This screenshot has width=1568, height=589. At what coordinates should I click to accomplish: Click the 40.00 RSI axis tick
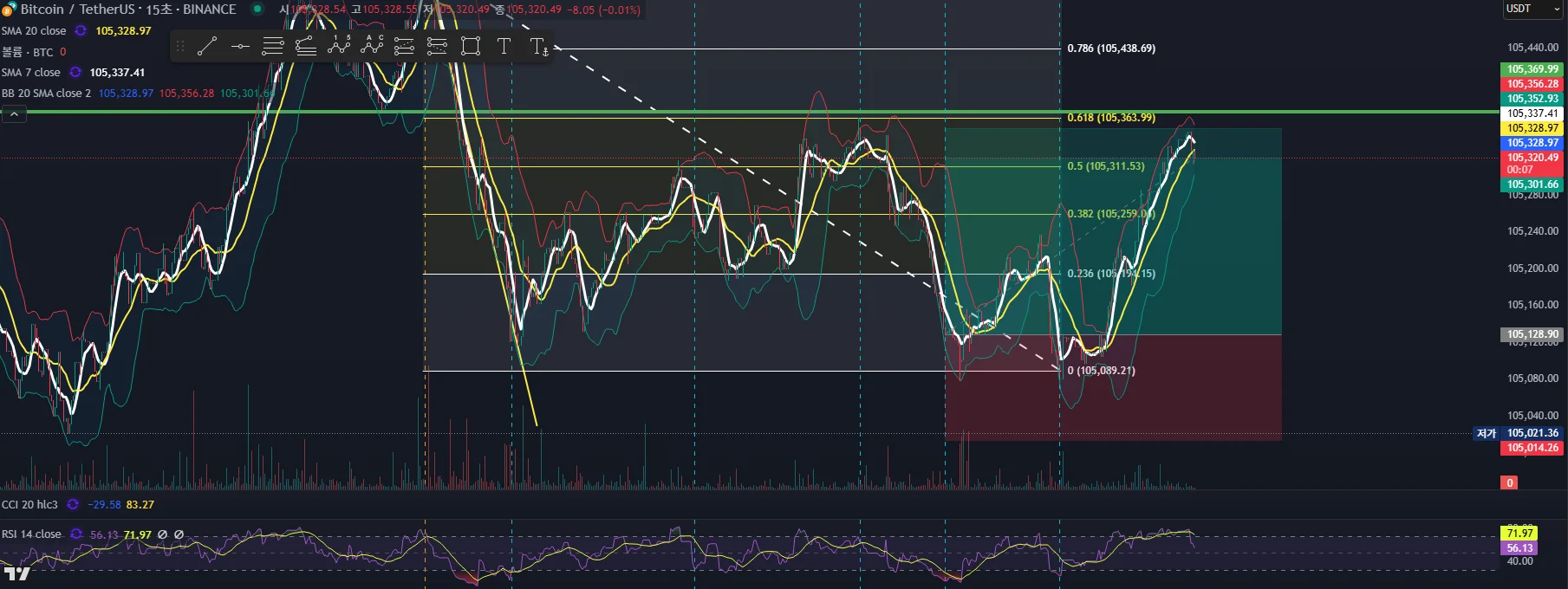click(x=1519, y=561)
